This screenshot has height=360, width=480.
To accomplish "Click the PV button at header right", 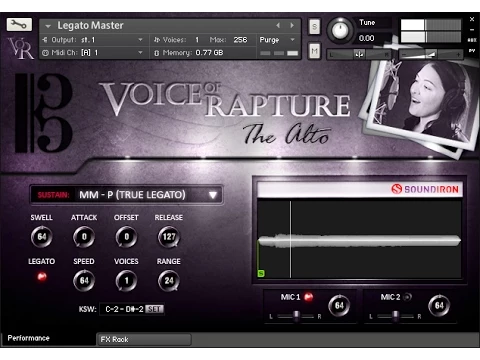I will tap(472, 51).
